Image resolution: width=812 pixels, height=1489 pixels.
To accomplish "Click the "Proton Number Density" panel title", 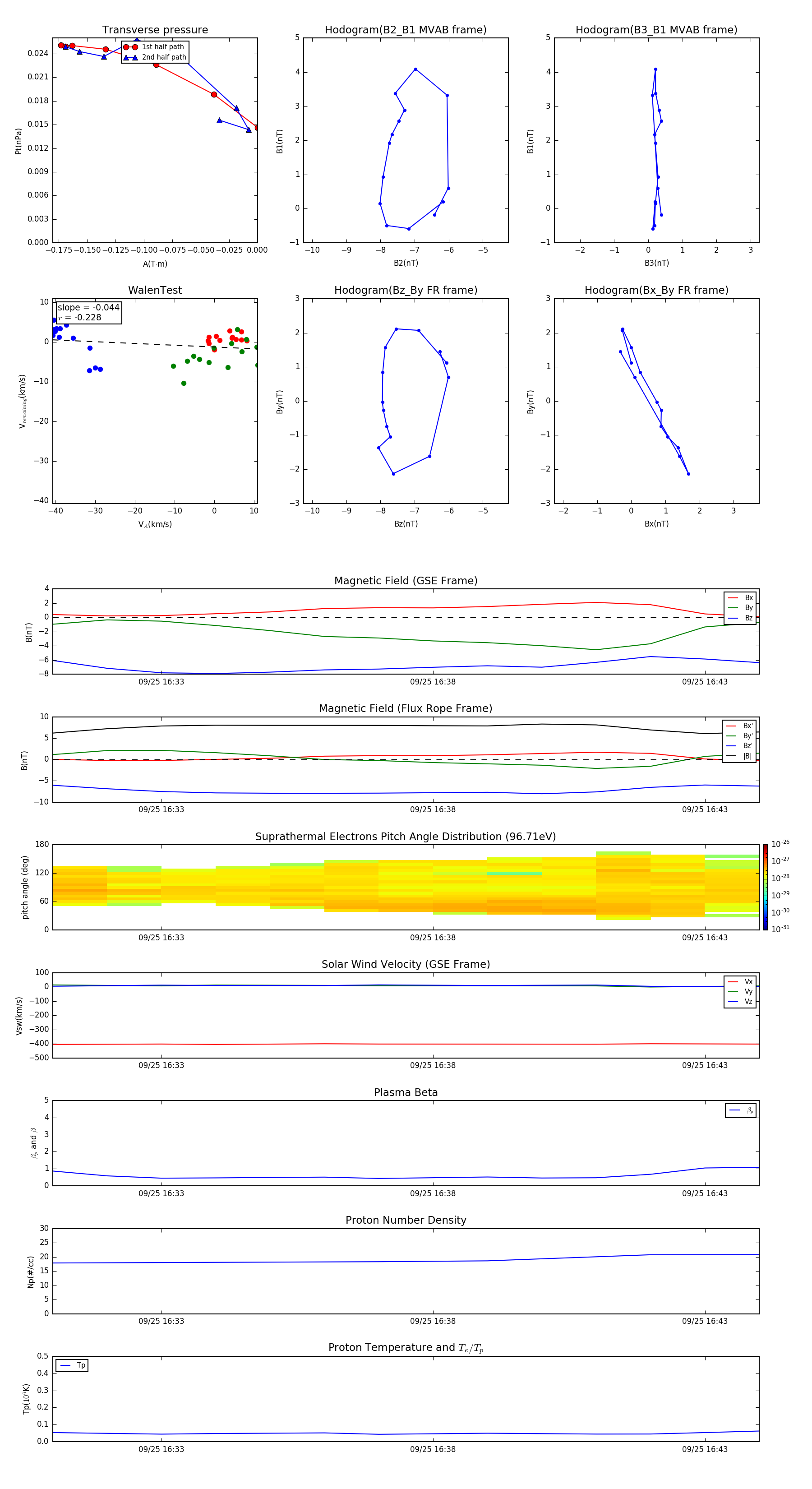I will (406, 1220).
